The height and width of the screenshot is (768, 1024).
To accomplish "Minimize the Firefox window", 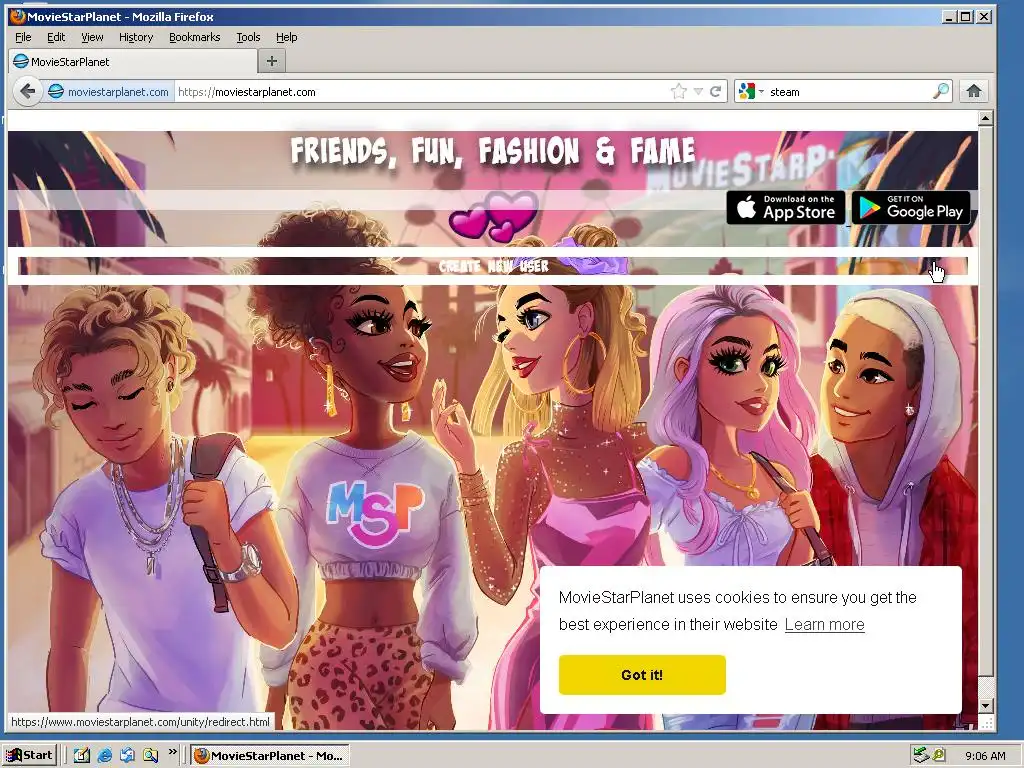I will 950,16.
